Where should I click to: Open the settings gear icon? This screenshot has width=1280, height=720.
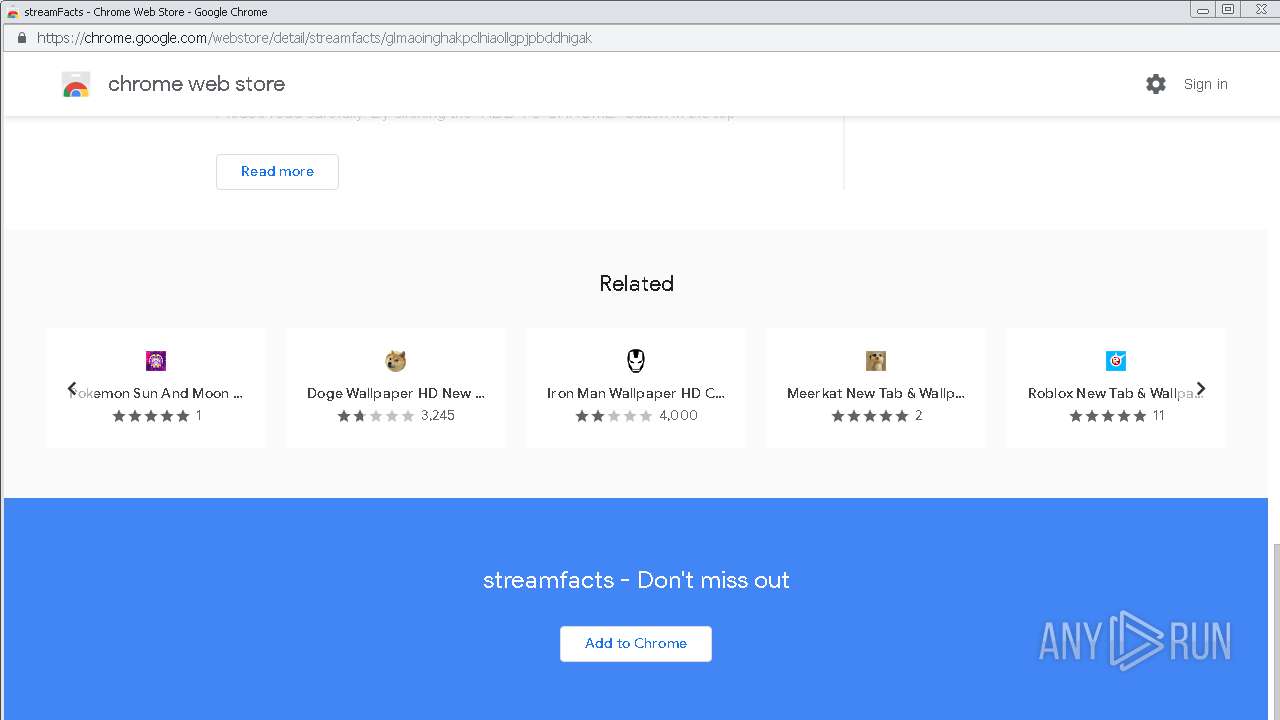(x=1156, y=84)
